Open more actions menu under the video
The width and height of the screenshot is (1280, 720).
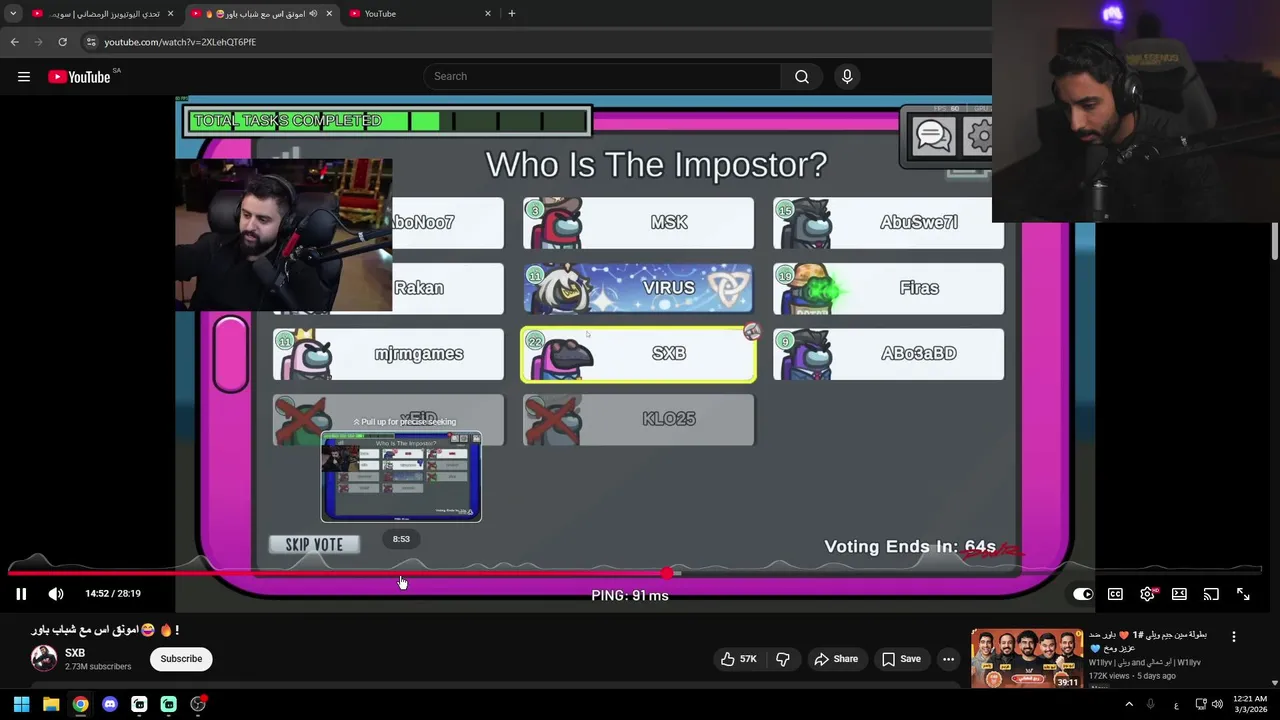(x=948, y=659)
